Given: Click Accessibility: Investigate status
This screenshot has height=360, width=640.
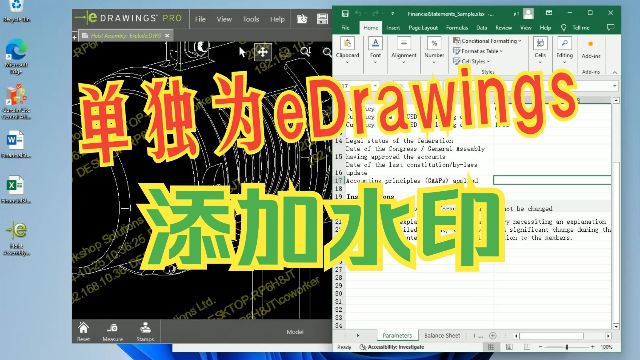Looking at the screenshot, I should click(x=392, y=347).
